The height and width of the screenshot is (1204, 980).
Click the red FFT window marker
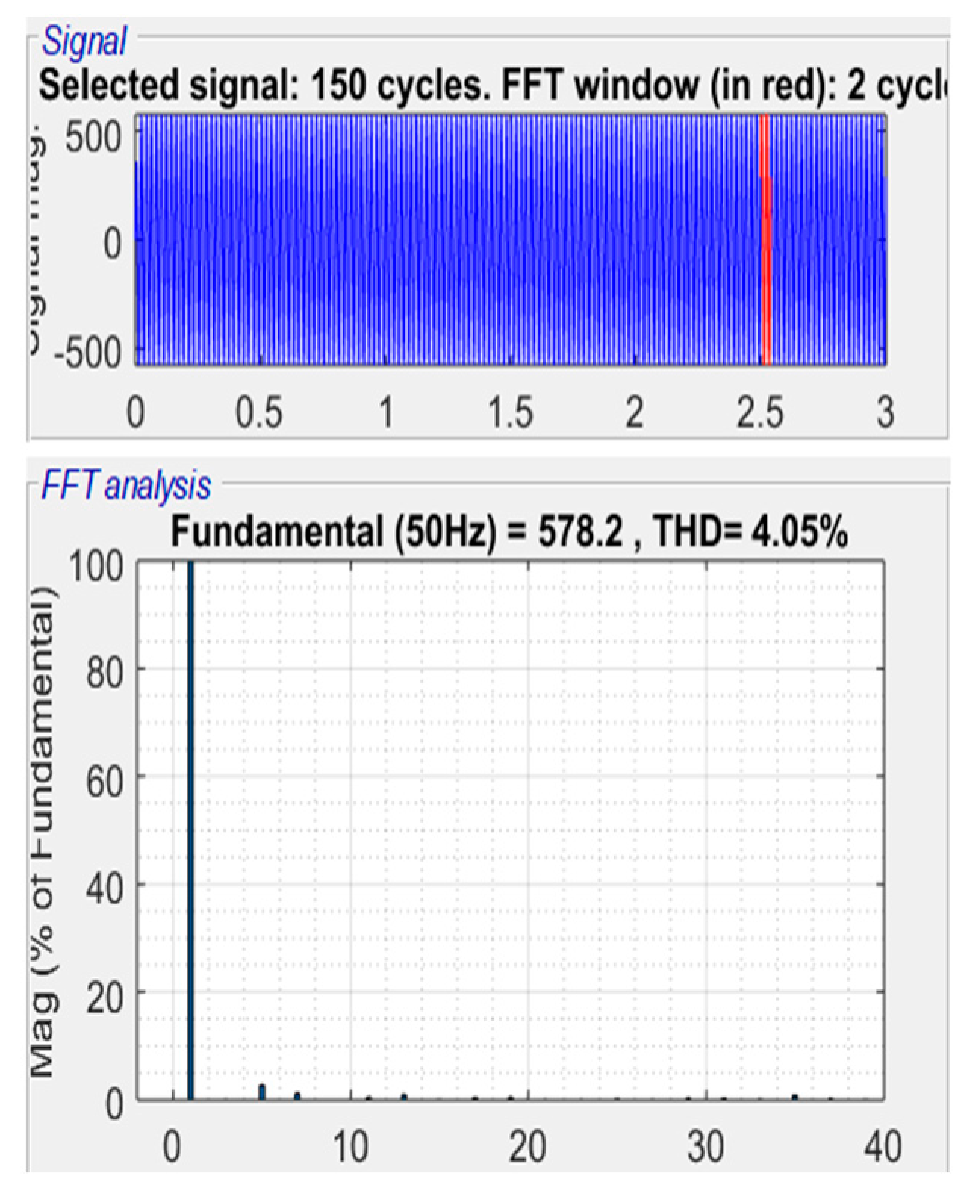tap(765, 241)
